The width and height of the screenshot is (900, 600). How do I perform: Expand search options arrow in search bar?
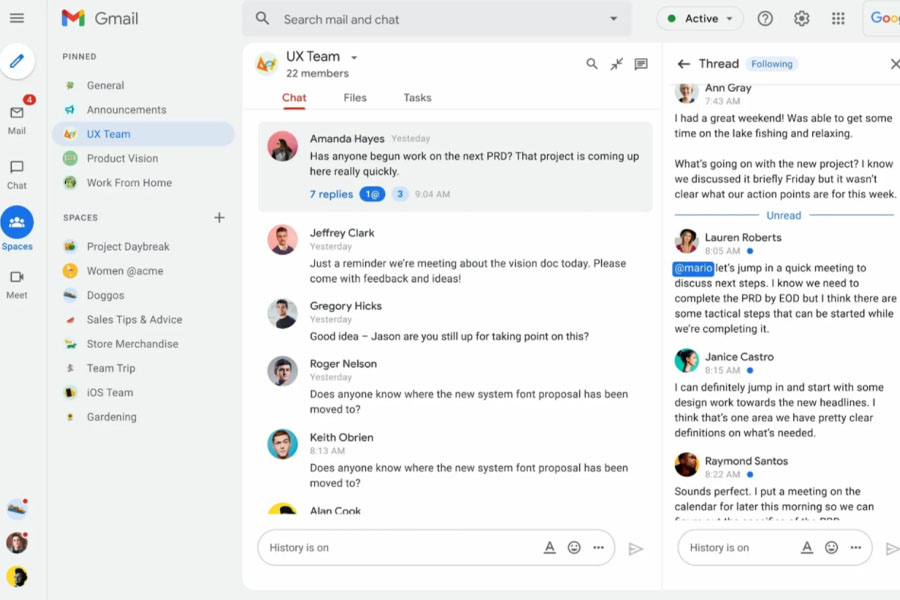614,19
